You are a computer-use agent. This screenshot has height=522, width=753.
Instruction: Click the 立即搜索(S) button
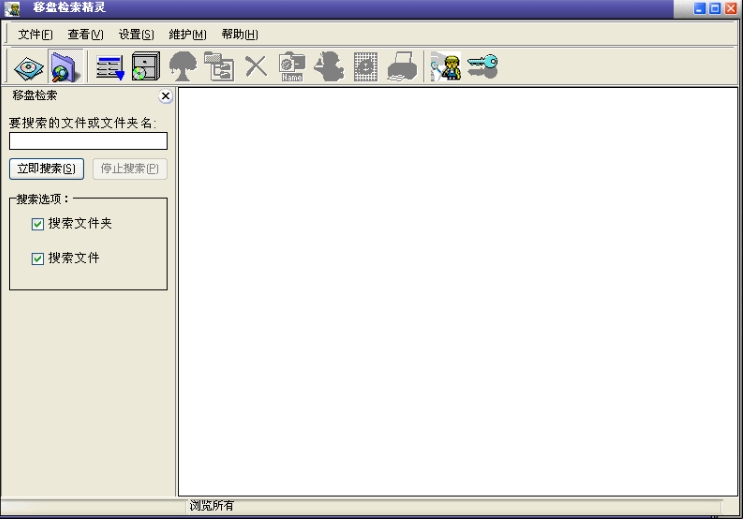point(47,169)
